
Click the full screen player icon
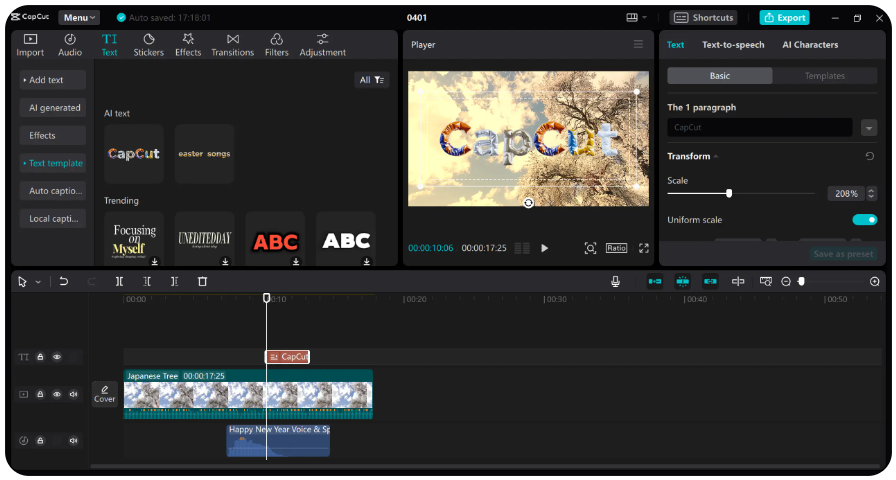tap(644, 248)
